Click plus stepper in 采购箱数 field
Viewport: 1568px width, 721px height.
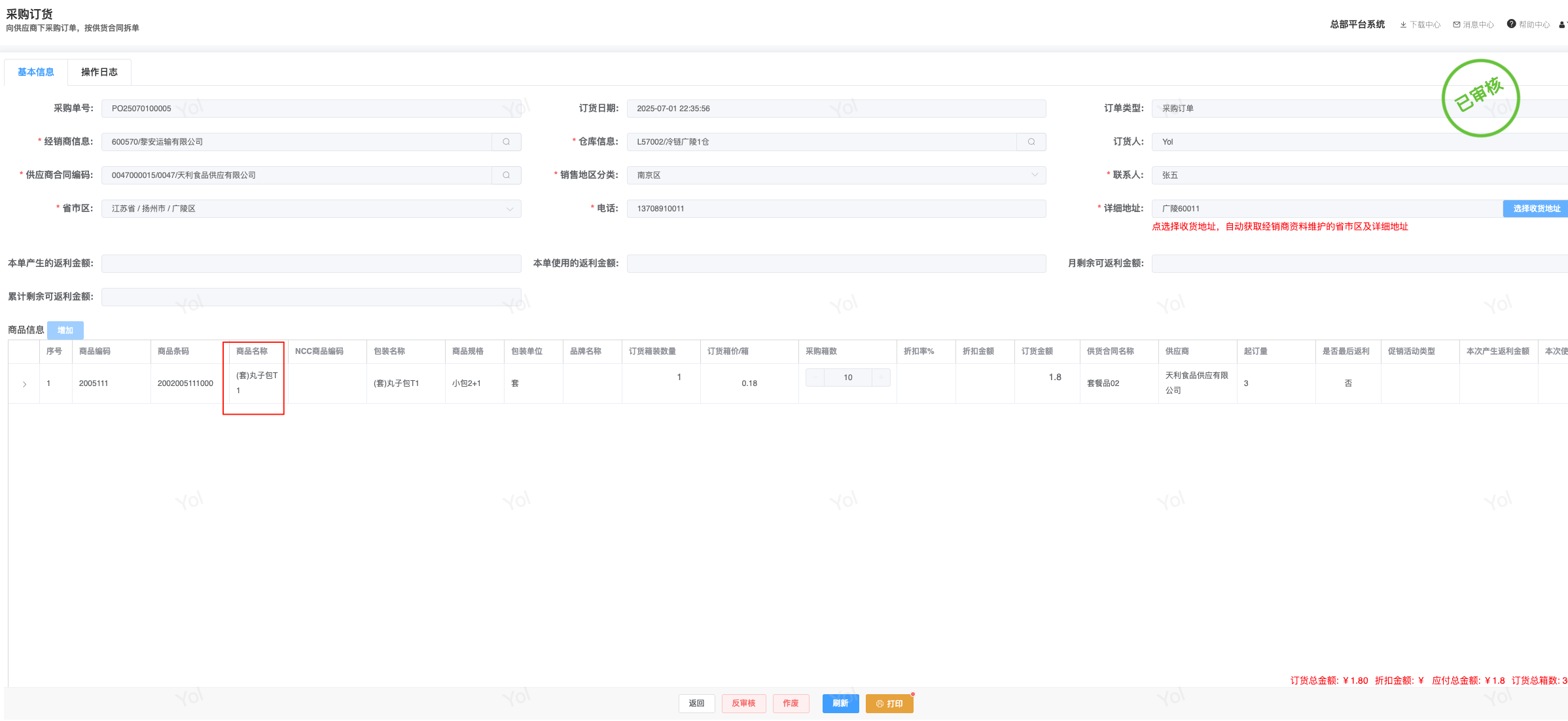[881, 378]
